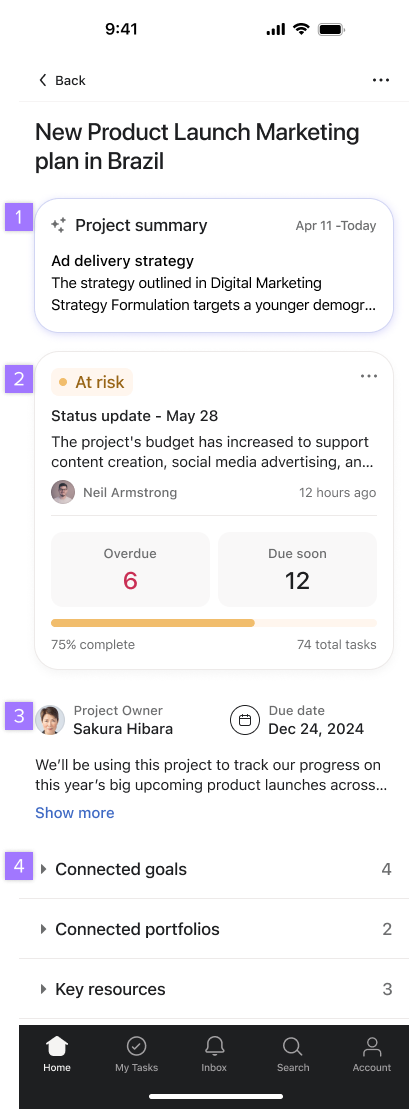Tap the Back chevron arrow

click(43, 80)
